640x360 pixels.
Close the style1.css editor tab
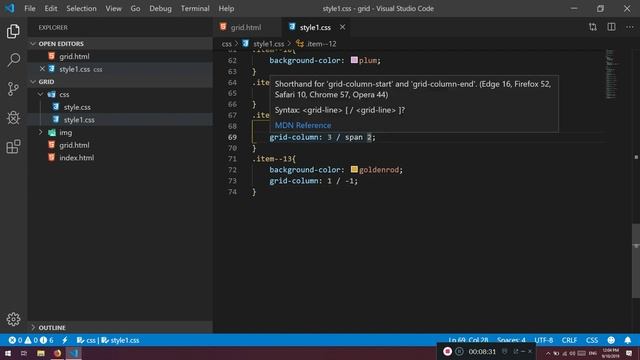[x=342, y=27]
